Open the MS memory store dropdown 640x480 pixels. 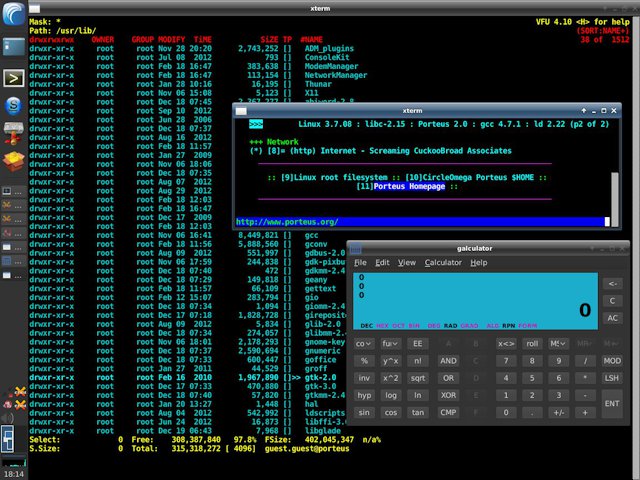click(558, 344)
